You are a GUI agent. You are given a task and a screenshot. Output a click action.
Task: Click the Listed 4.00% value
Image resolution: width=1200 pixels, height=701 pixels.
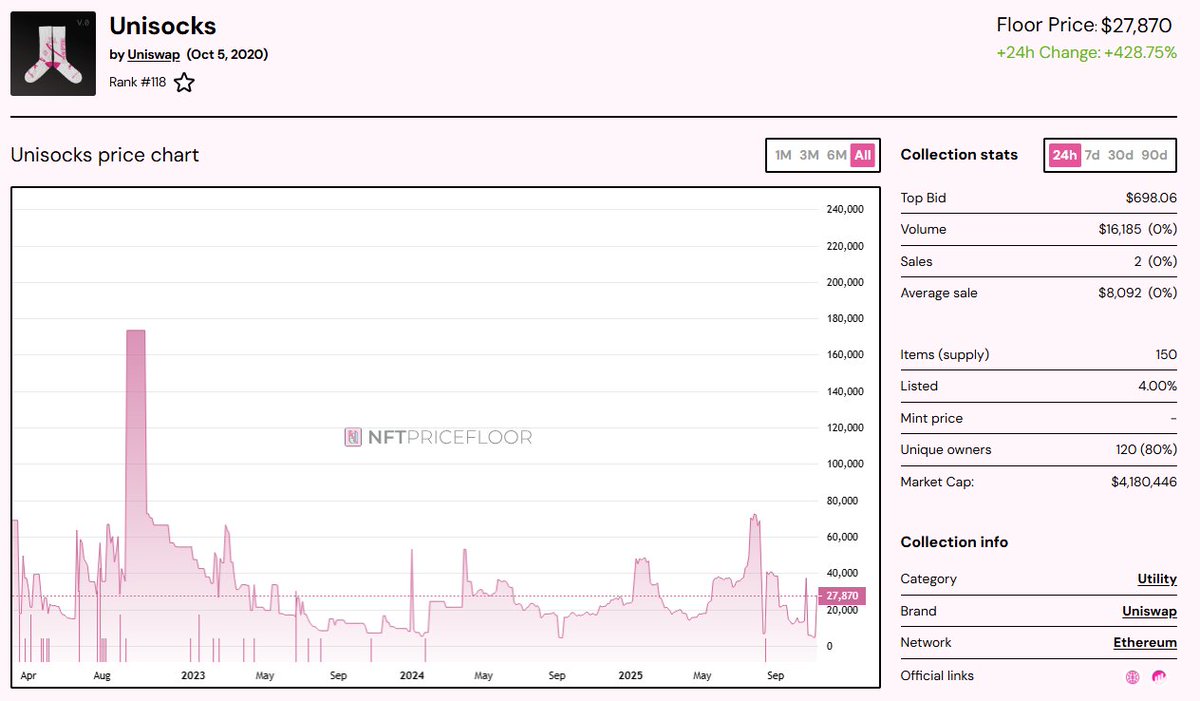1157,386
